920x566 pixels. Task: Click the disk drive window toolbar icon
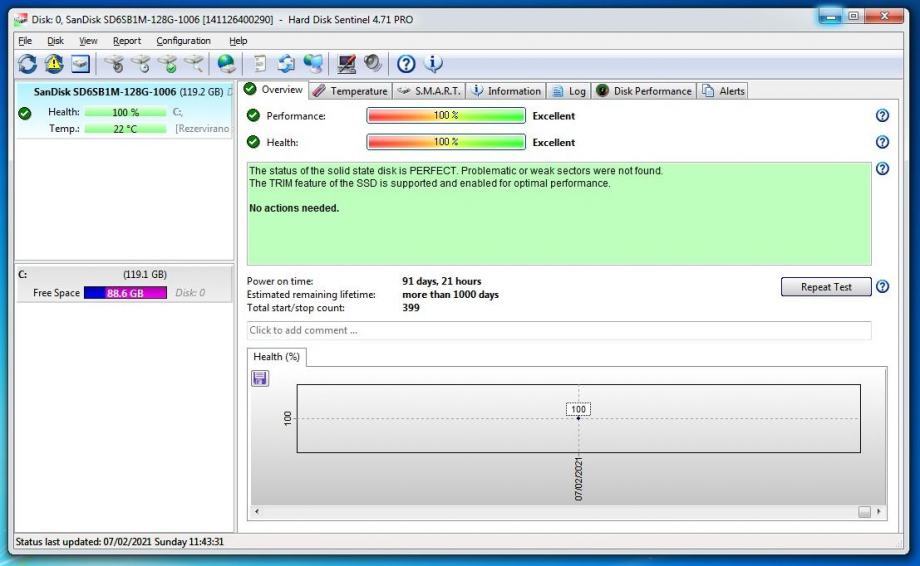(80, 63)
